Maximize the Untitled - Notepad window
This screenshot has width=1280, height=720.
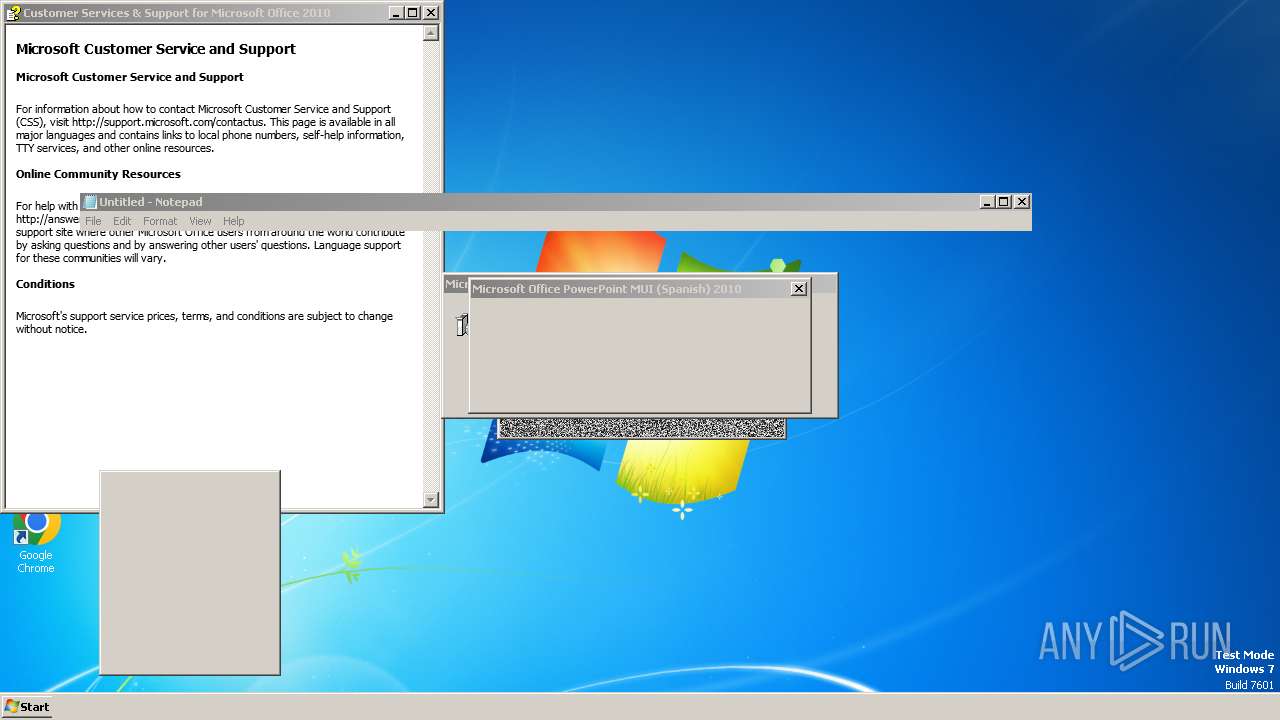point(1004,202)
